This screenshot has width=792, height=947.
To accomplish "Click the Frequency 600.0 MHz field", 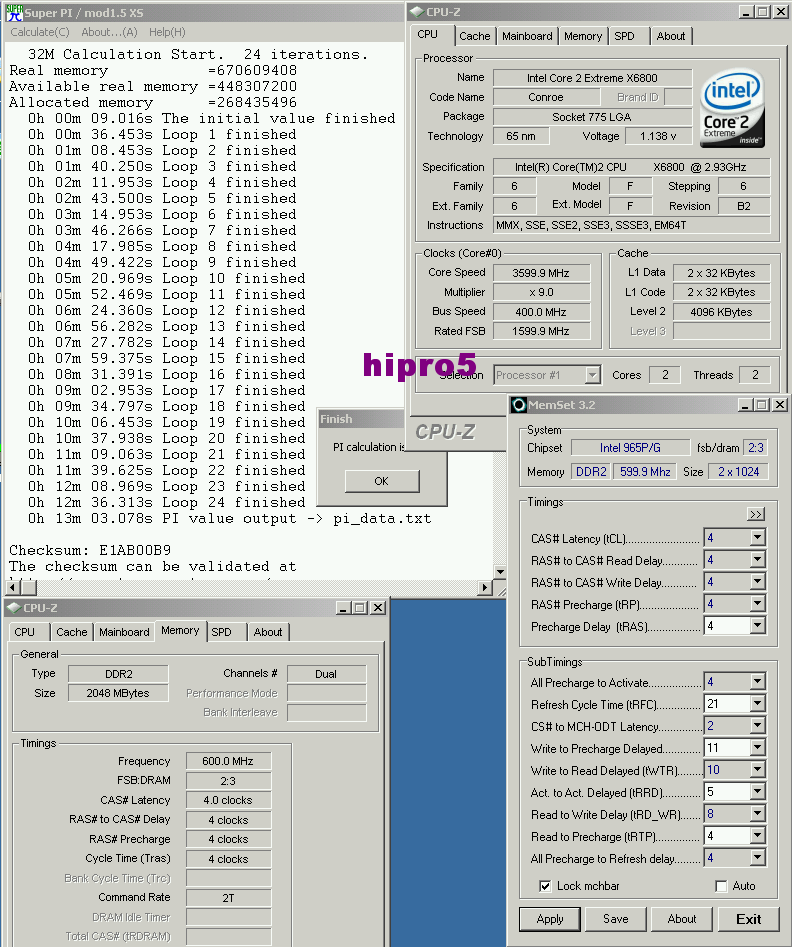I will [x=228, y=761].
